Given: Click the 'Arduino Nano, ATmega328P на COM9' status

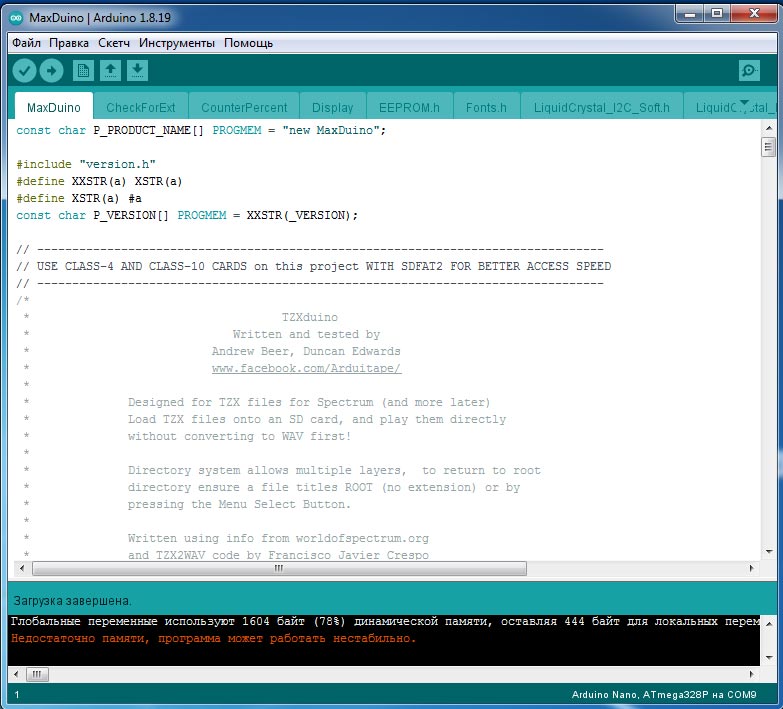Looking at the screenshot, I should coord(664,695).
